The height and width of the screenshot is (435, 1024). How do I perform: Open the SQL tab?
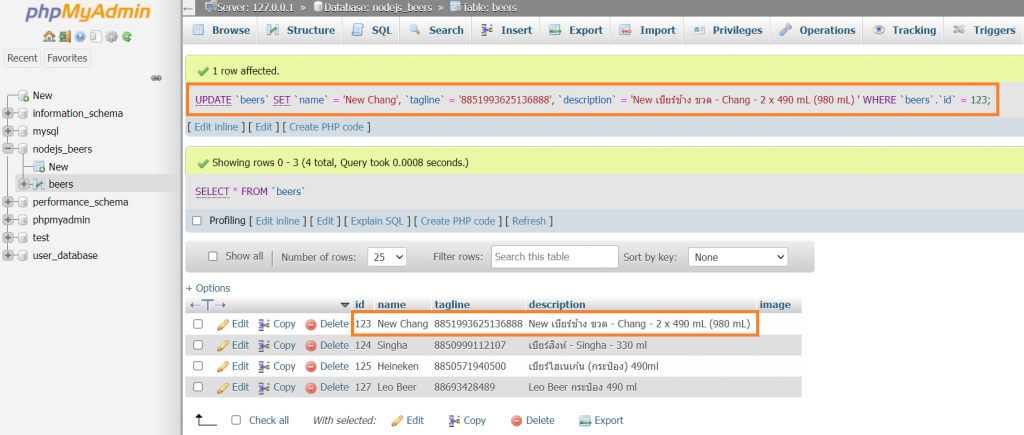tap(372, 30)
